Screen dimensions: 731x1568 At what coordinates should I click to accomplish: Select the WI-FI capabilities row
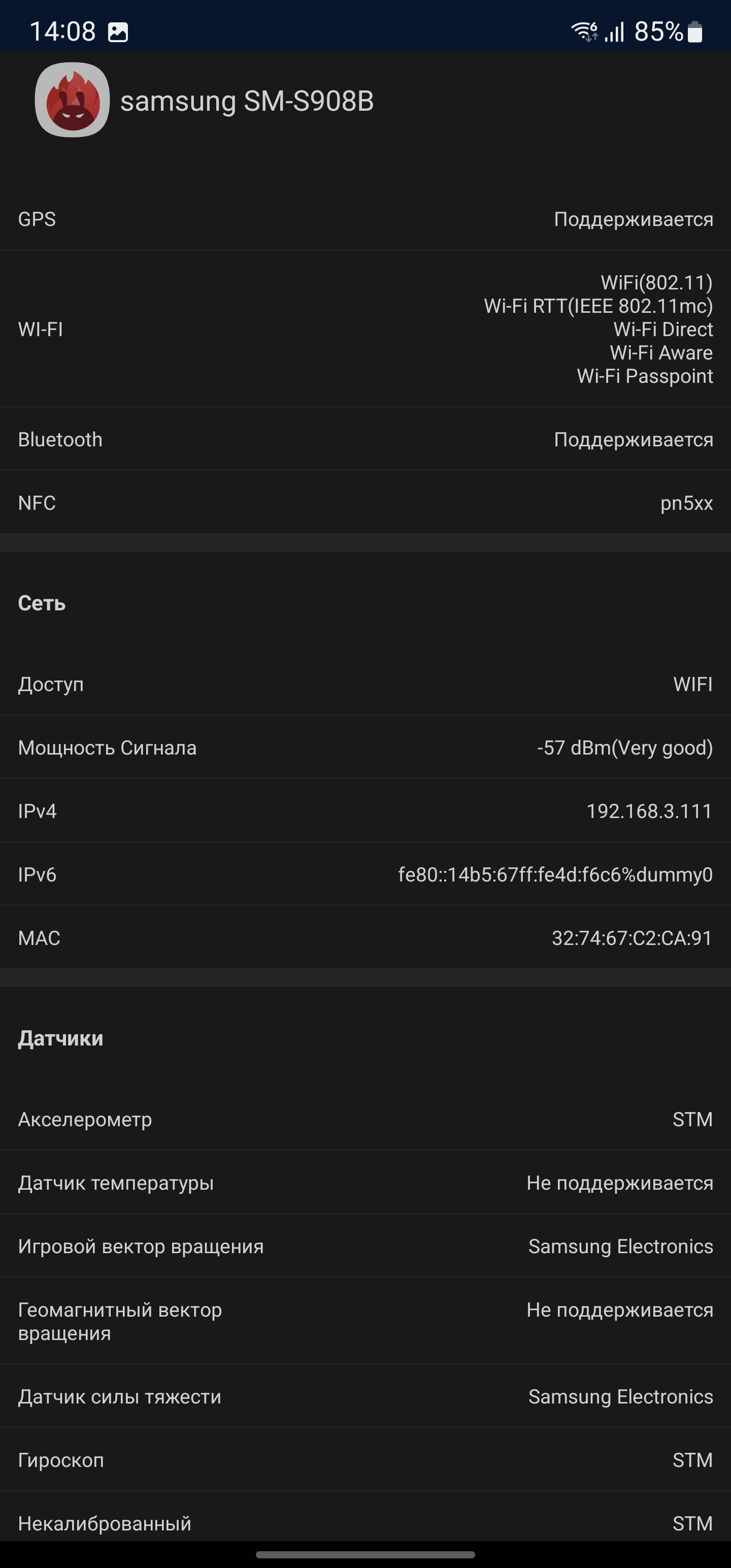(x=365, y=330)
